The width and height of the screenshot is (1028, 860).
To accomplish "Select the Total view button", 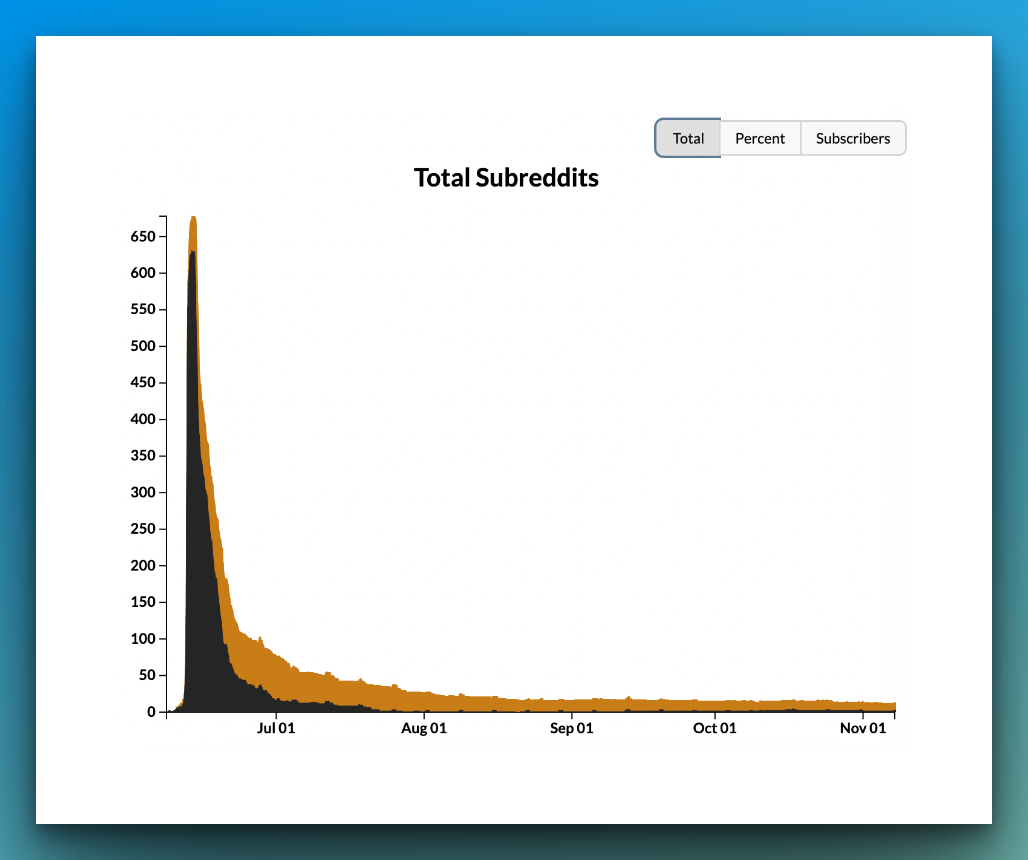I will [x=688, y=138].
